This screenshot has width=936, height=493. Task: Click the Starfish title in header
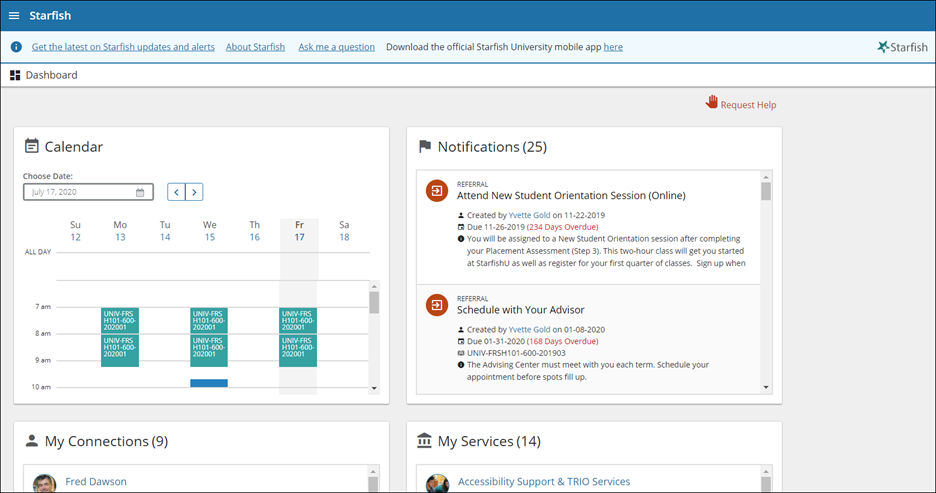(x=50, y=16)
